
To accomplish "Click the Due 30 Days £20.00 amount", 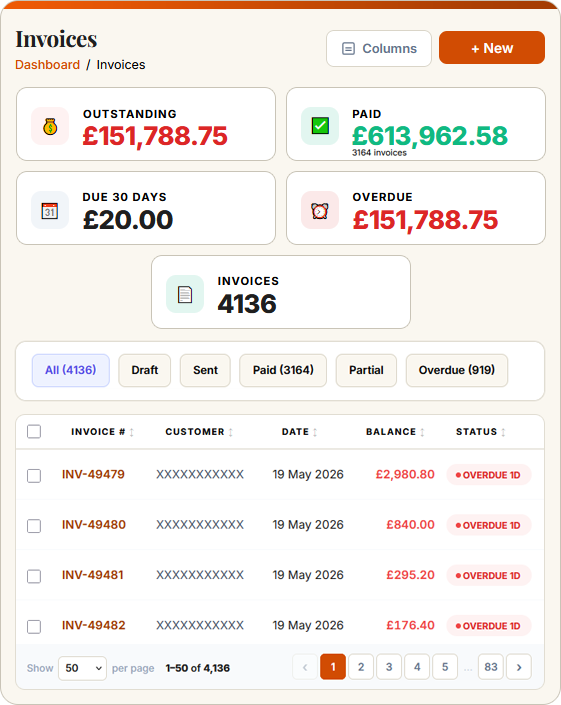I will tap(128, 220).
